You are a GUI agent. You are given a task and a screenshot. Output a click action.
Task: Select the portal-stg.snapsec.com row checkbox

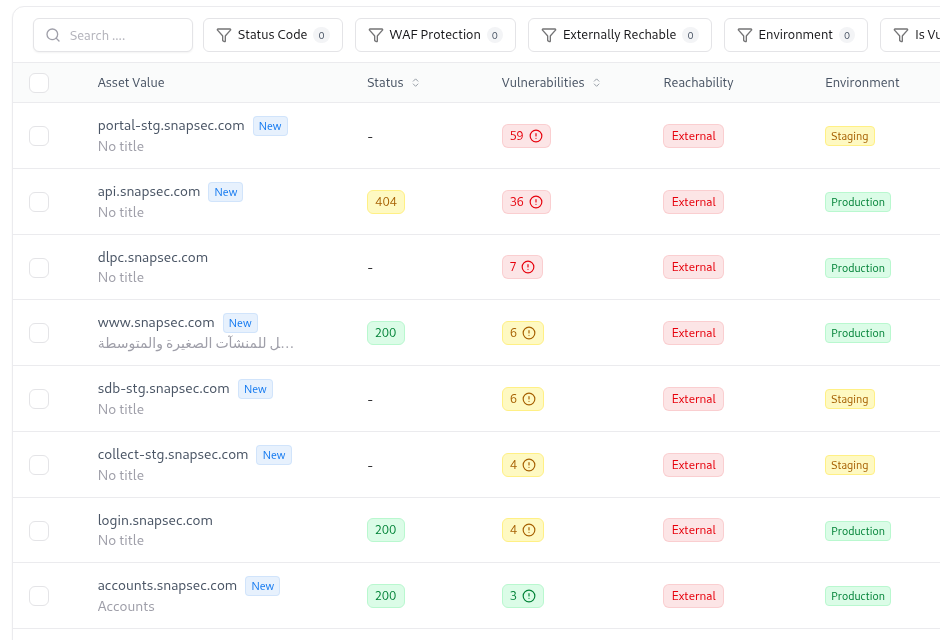(x=39, y=136)
